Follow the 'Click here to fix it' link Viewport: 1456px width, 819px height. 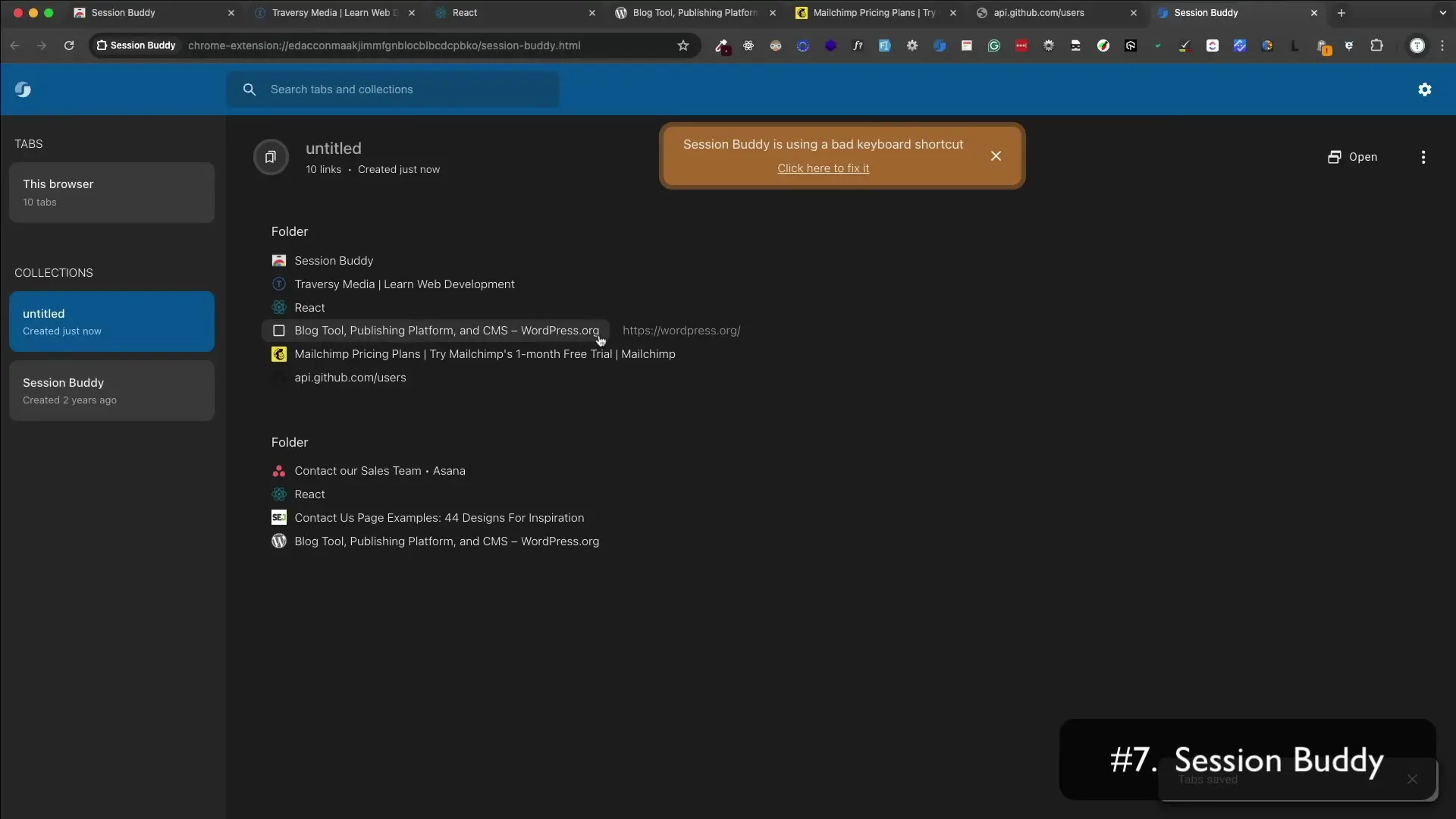[x=823, y=168]
